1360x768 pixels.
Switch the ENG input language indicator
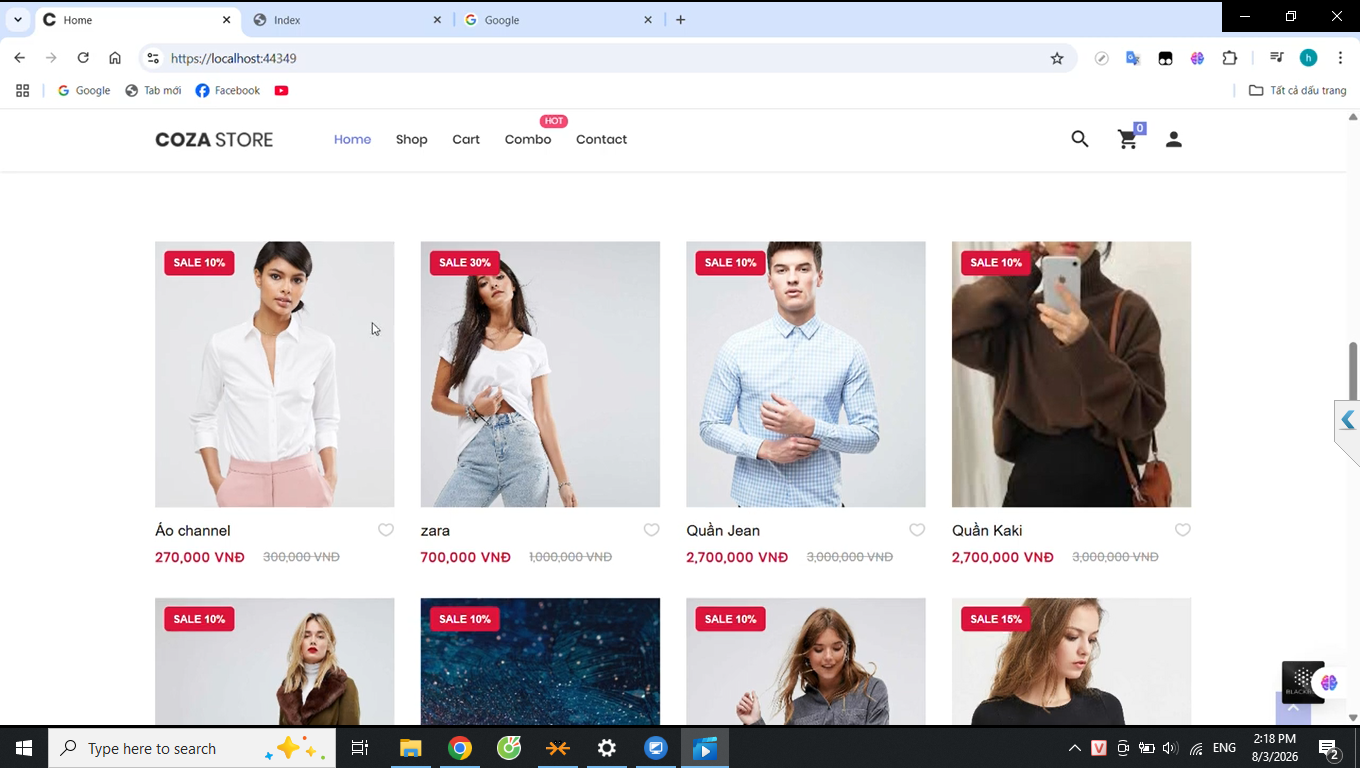1224,748
